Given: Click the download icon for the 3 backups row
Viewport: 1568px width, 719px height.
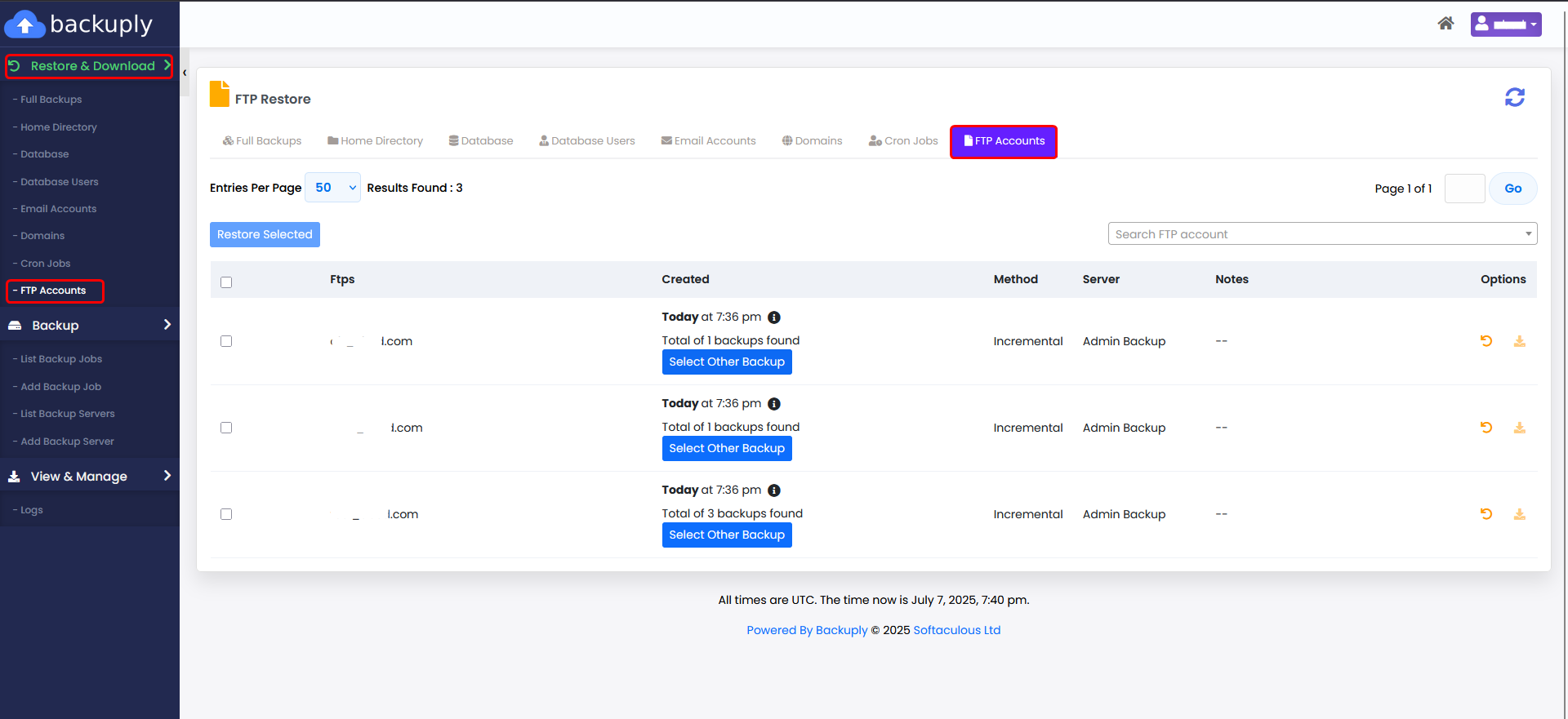Looking at the screenshot, I should [x=1519, y=514].
